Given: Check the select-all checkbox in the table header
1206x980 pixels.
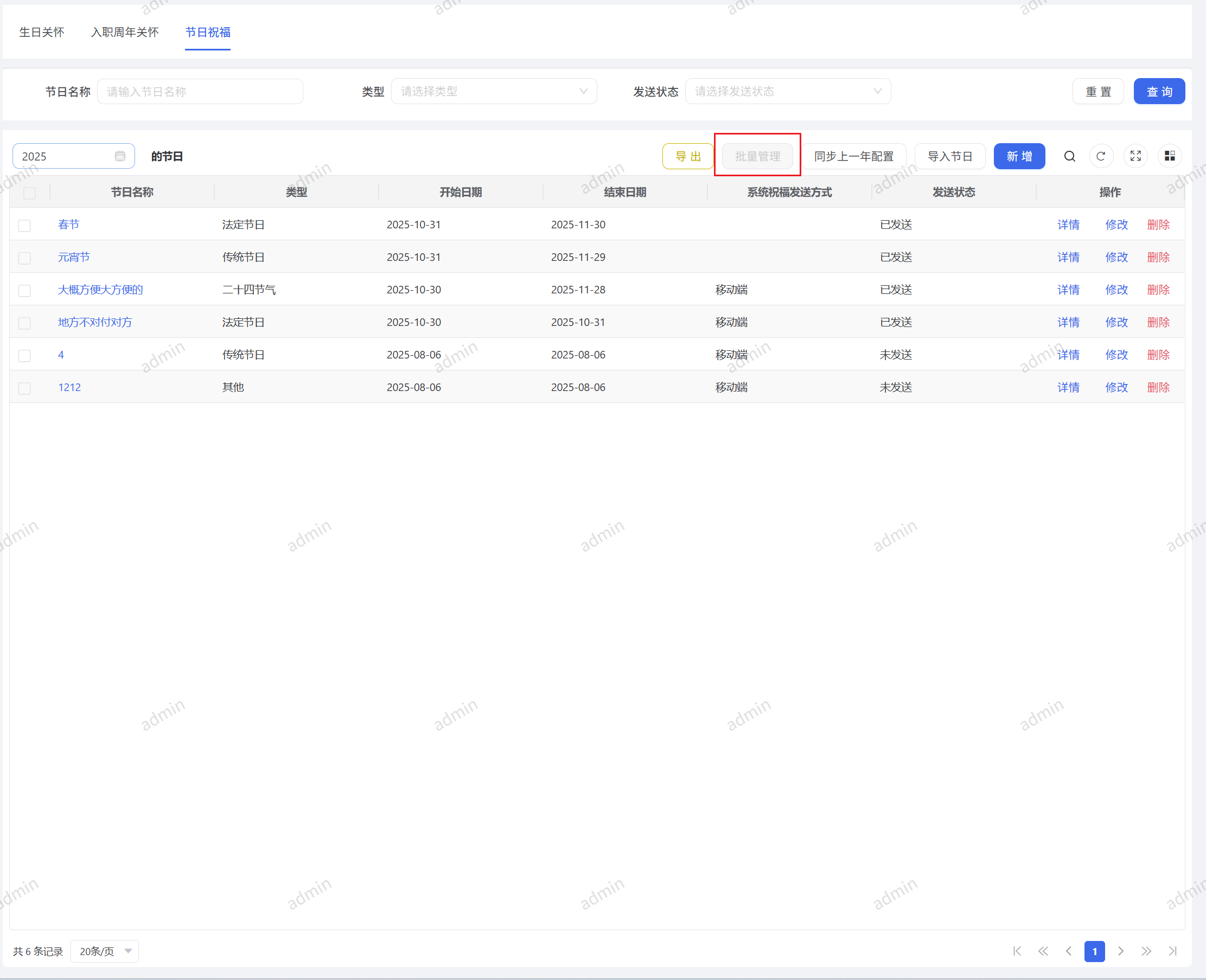Looking at the screenshot, I should [30, 193].
